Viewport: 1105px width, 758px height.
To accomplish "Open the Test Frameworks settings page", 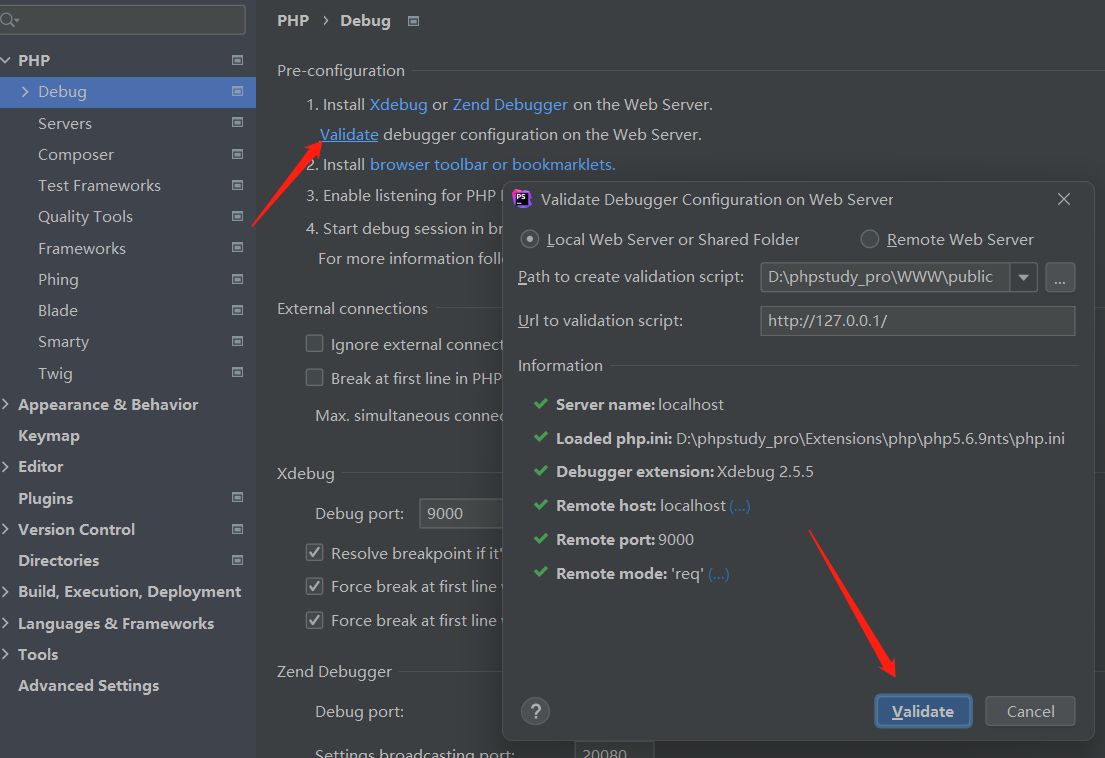I will pos(99,186).
